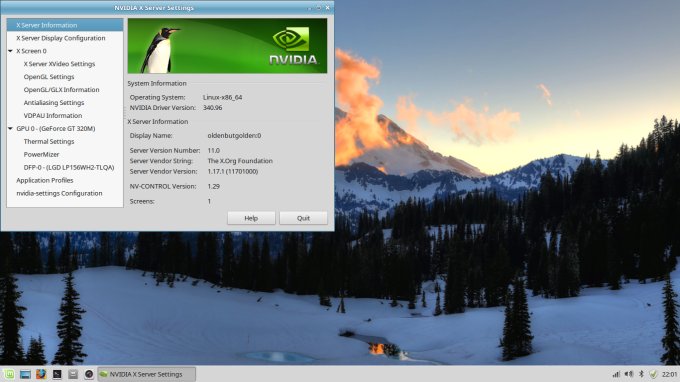Click the Help button
Image resolution: width=680 pixels, height=382 pixels.
click(x=251, y=218)
